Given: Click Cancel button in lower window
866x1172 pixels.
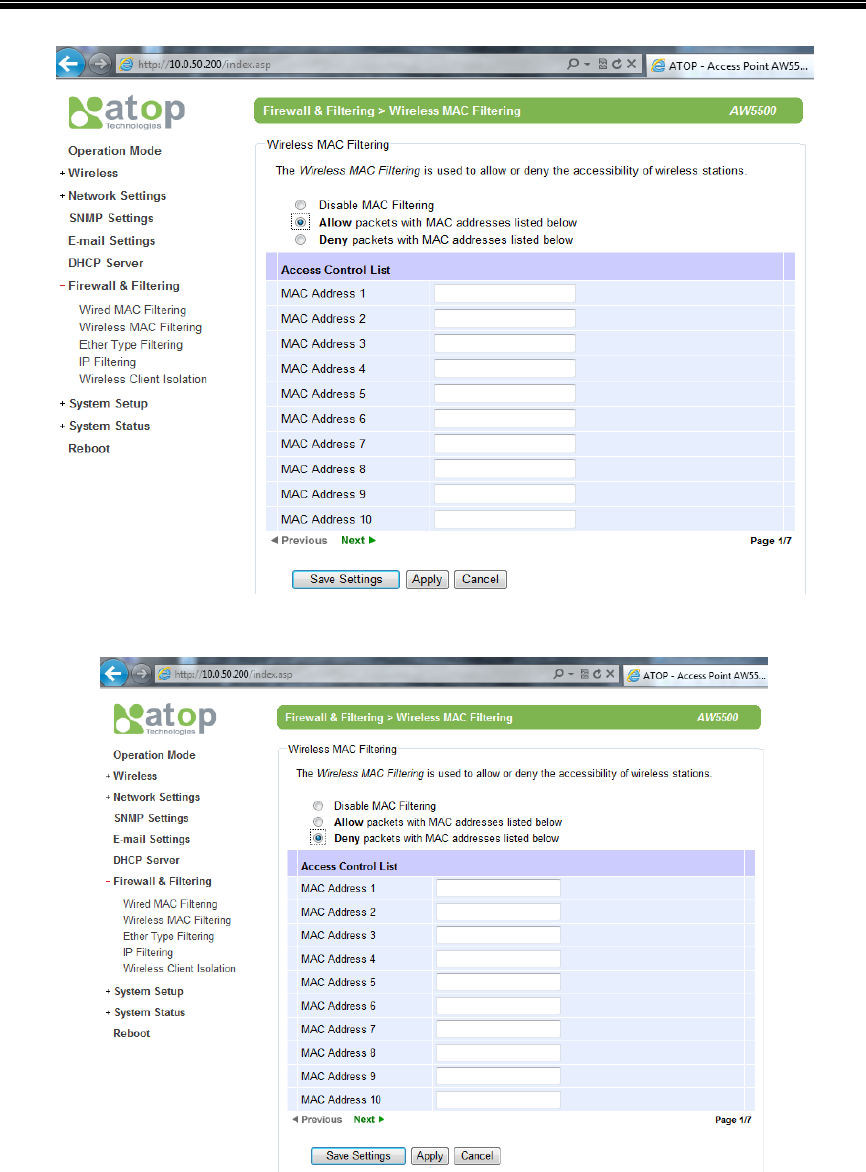Looking at the screenshot, I should (477, 1156).
